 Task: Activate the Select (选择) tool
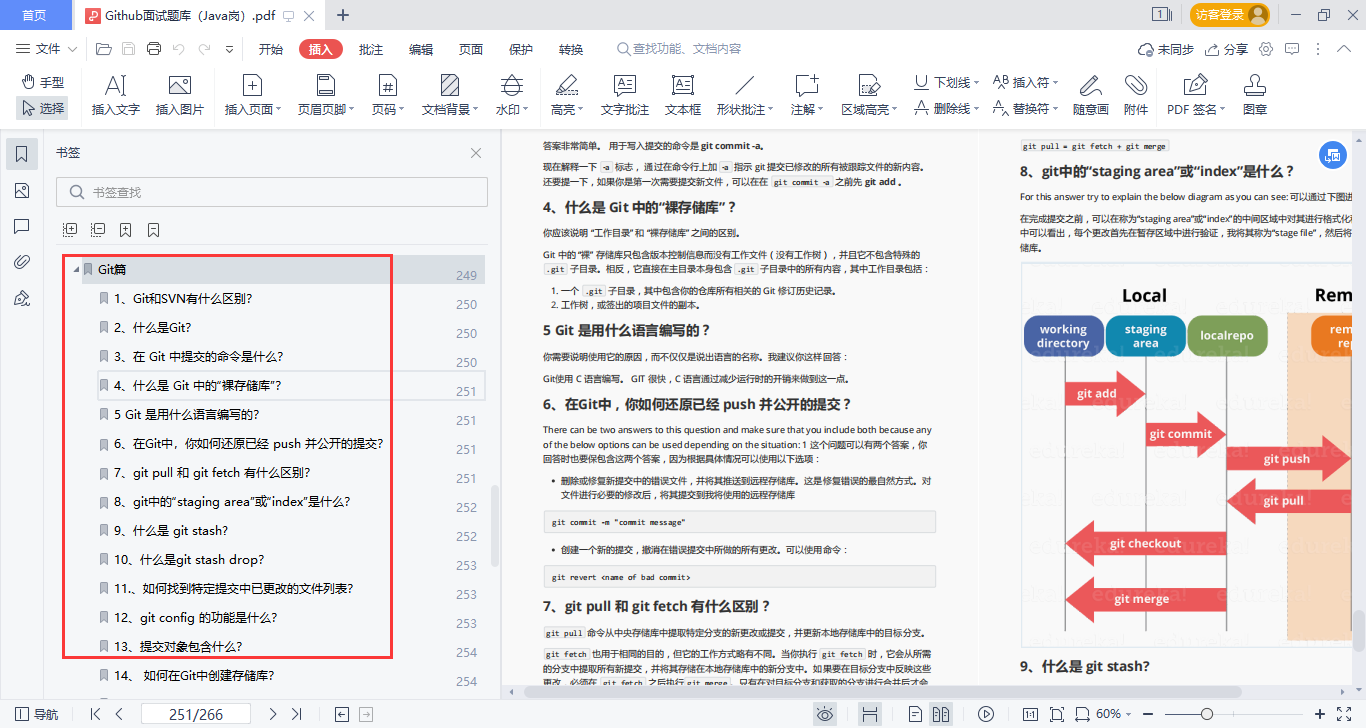pos(42,108)
